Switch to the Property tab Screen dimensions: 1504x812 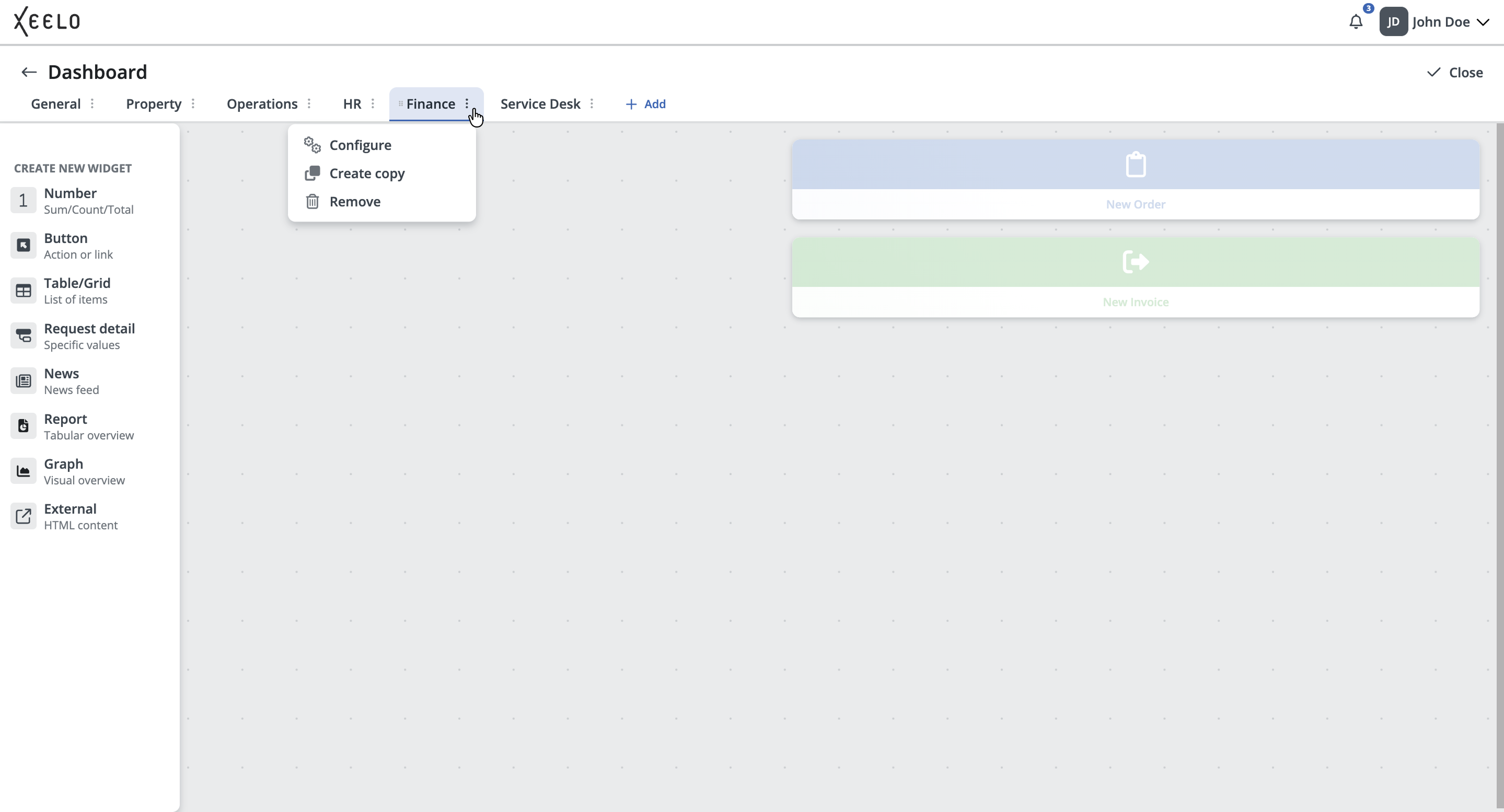154,104
